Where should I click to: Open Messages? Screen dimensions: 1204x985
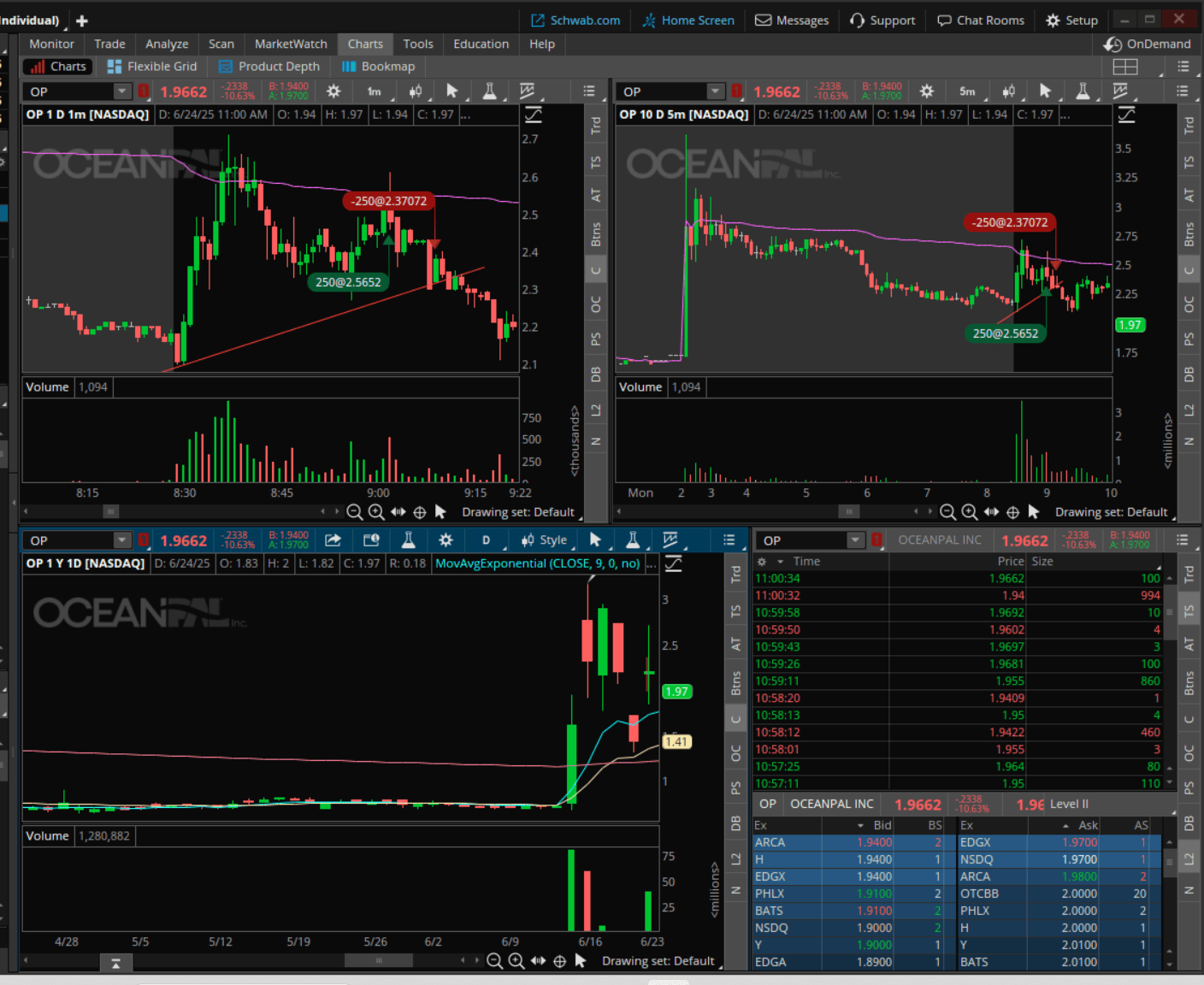792,21
